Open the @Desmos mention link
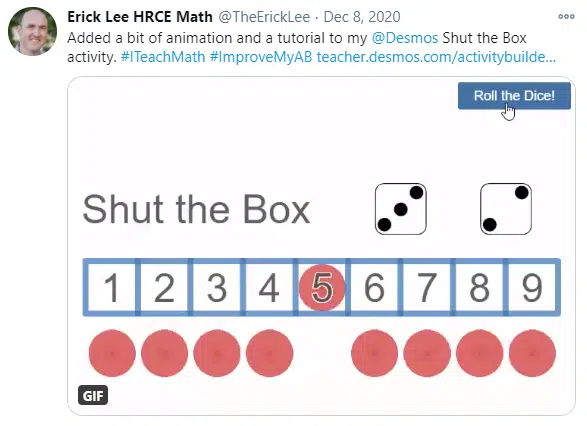Viewport: 587px width, 426px height. tap(405, 38)
